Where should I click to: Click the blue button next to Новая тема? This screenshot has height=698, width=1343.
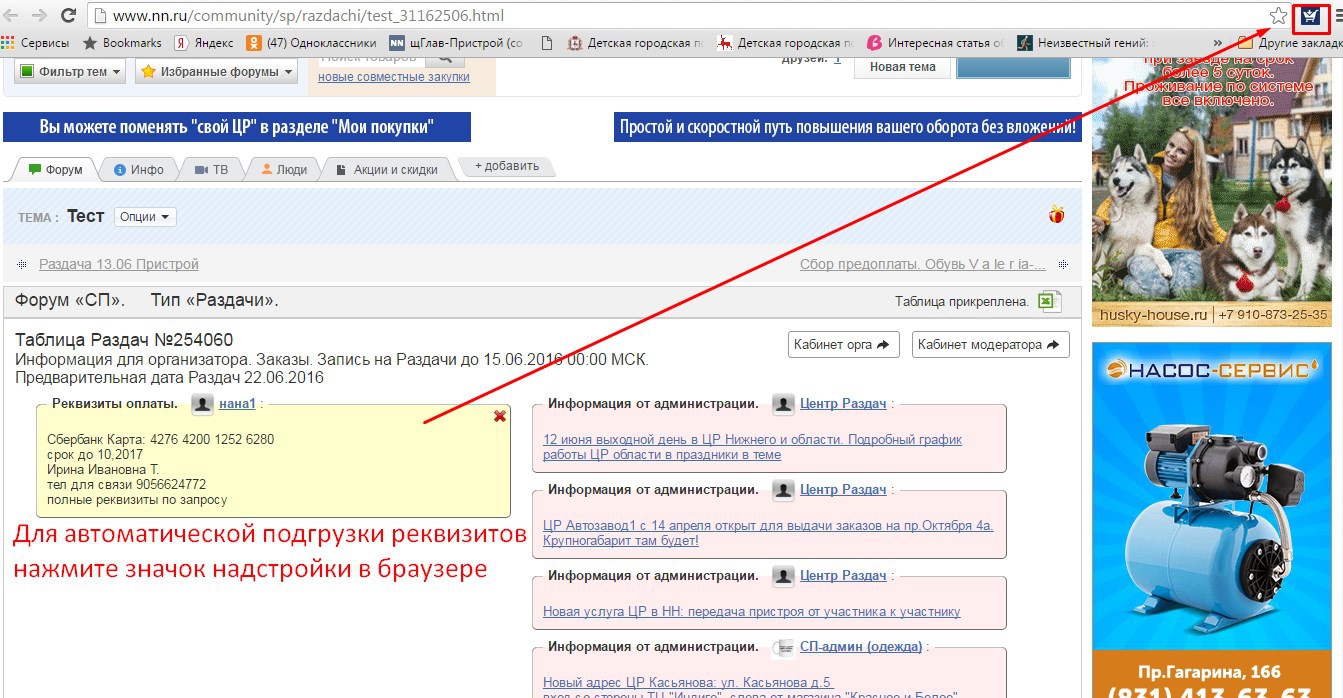pyautogui.click(x=1013, y=67)
